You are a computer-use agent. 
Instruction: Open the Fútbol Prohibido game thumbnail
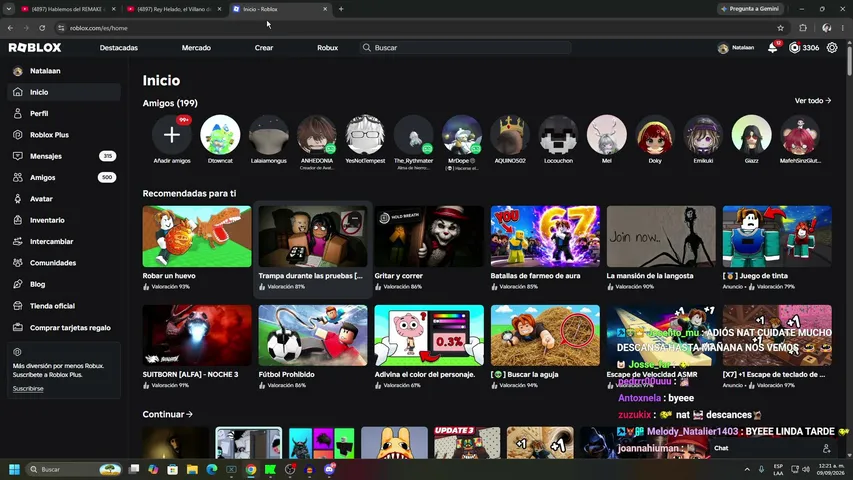pyautogui.click(x=313, y=335)
